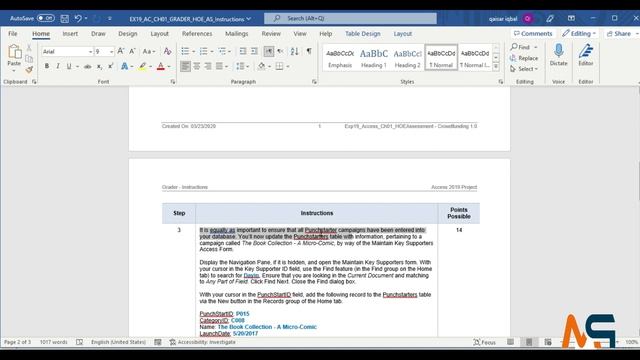Switch to Focus mode

pyautogui.click(x=484, y=342)
